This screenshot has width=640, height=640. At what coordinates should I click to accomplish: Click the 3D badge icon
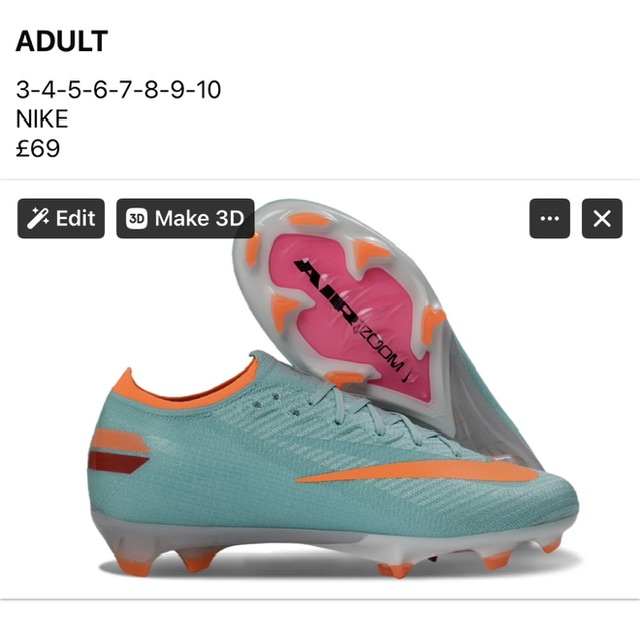pos(136,218)
